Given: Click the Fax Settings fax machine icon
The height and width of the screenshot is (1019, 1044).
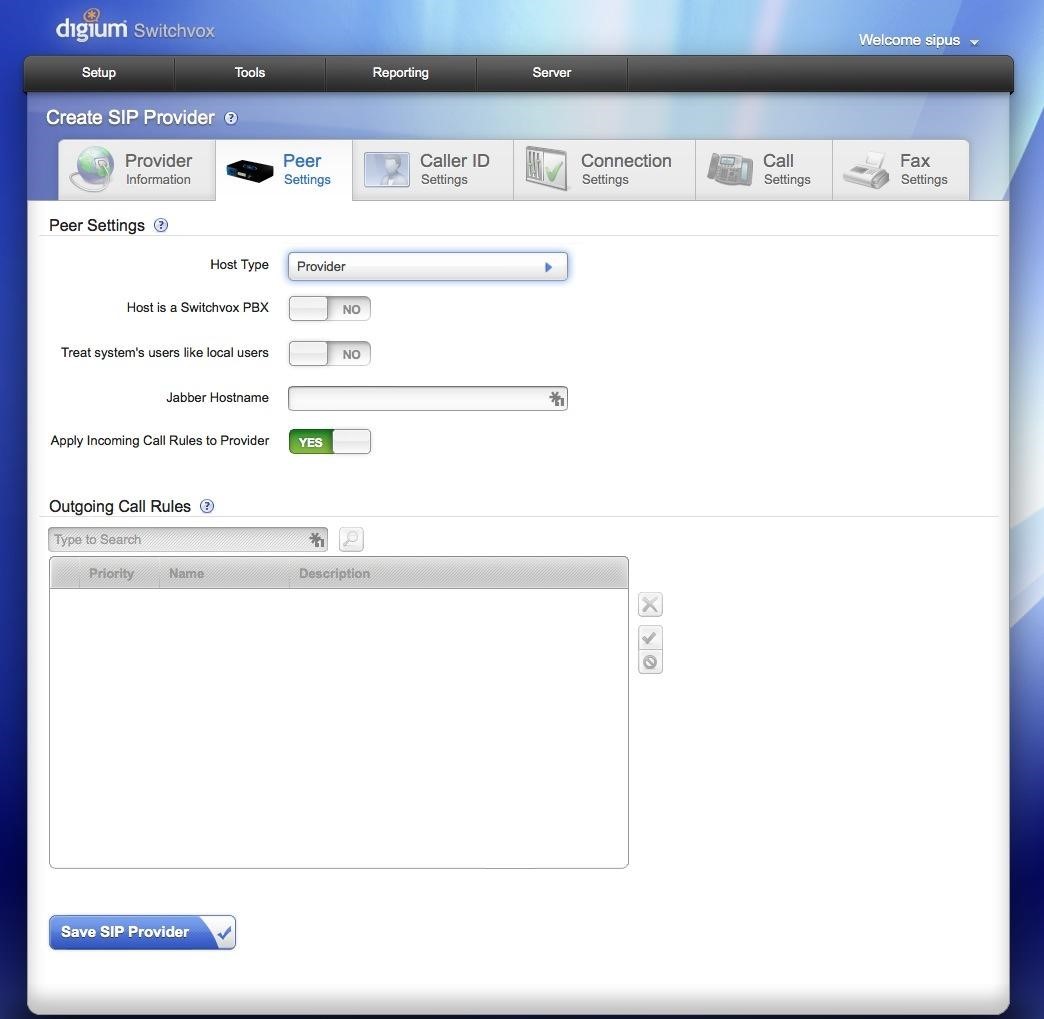Looking at the screenshot, I should (x=866, y=170).
